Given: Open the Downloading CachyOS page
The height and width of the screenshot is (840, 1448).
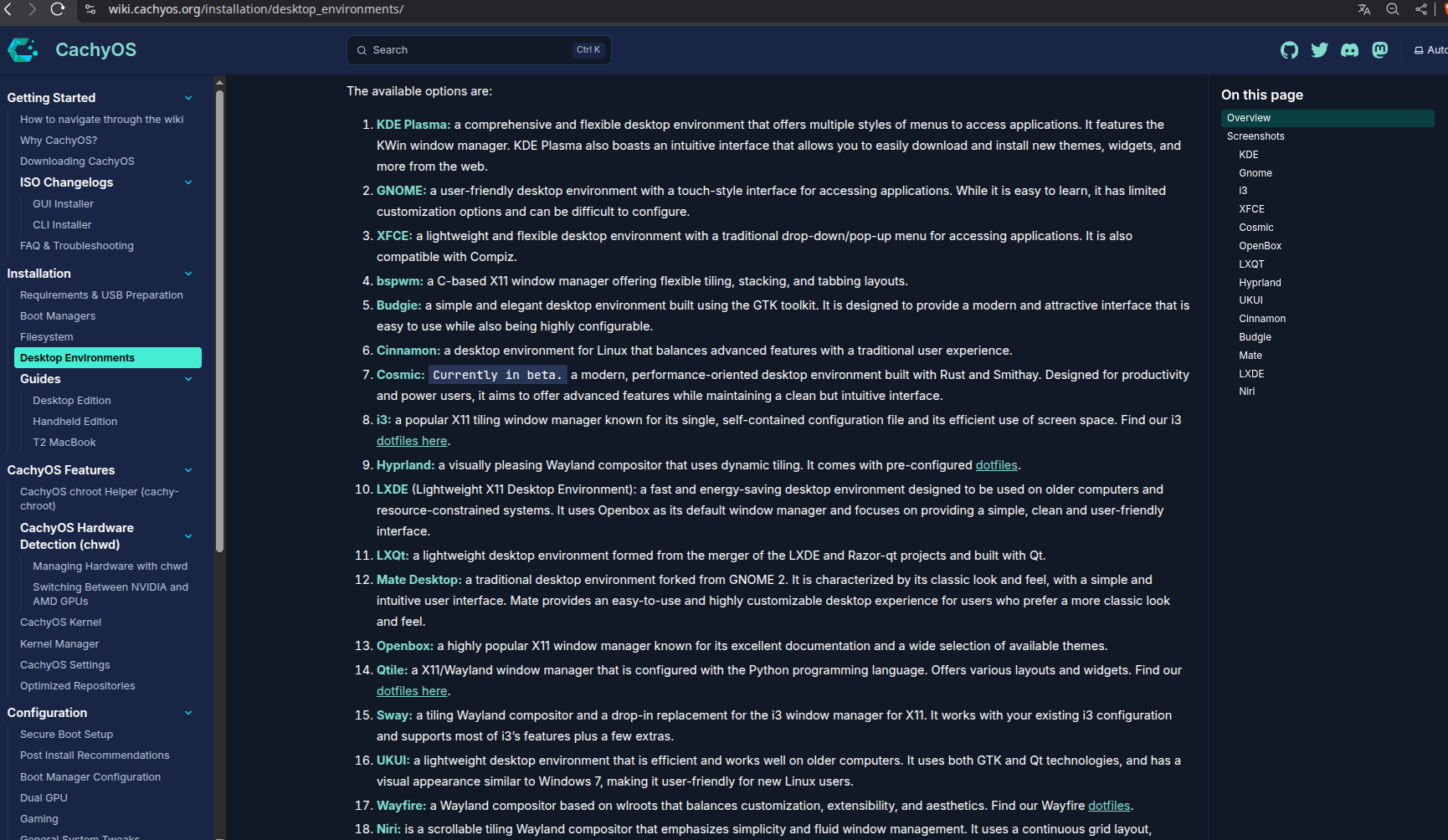Looking at the screenshot, I should coord(77,161).
